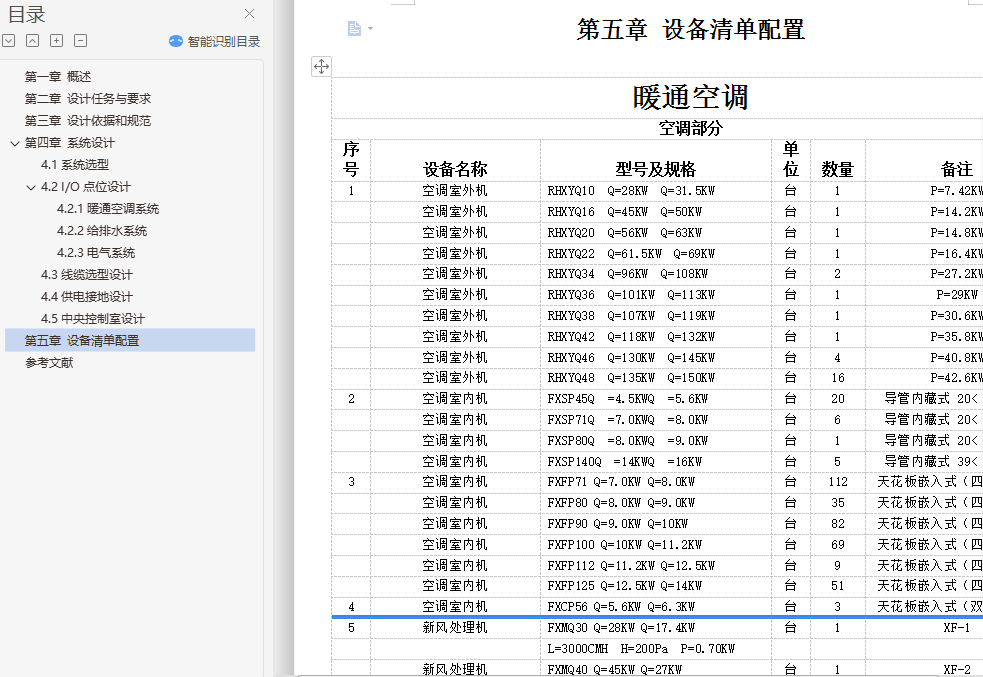Jump to 4.2.3 电气系统
This screenshot has height=677, width=983.
96,253
